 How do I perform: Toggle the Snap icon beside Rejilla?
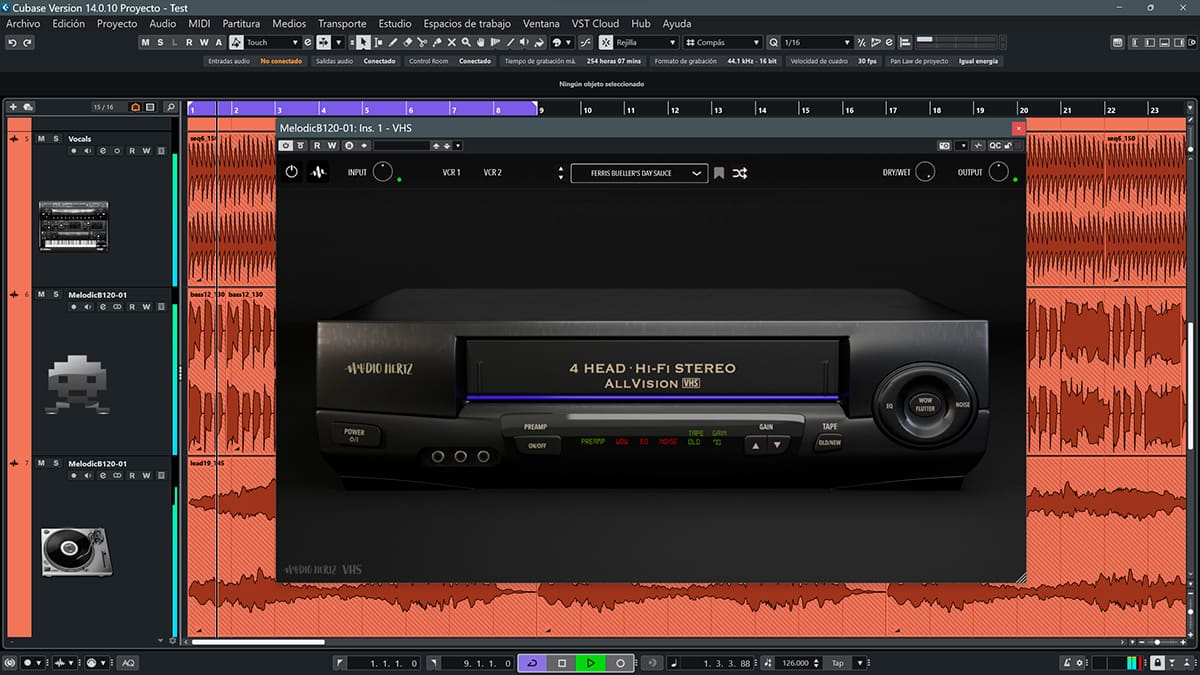pos(607,43)
